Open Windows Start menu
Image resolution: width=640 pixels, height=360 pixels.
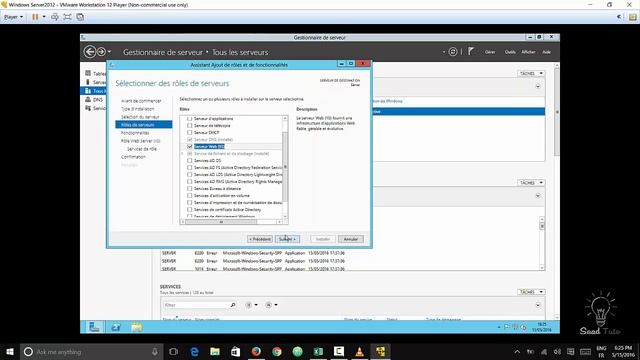(10, 351)
